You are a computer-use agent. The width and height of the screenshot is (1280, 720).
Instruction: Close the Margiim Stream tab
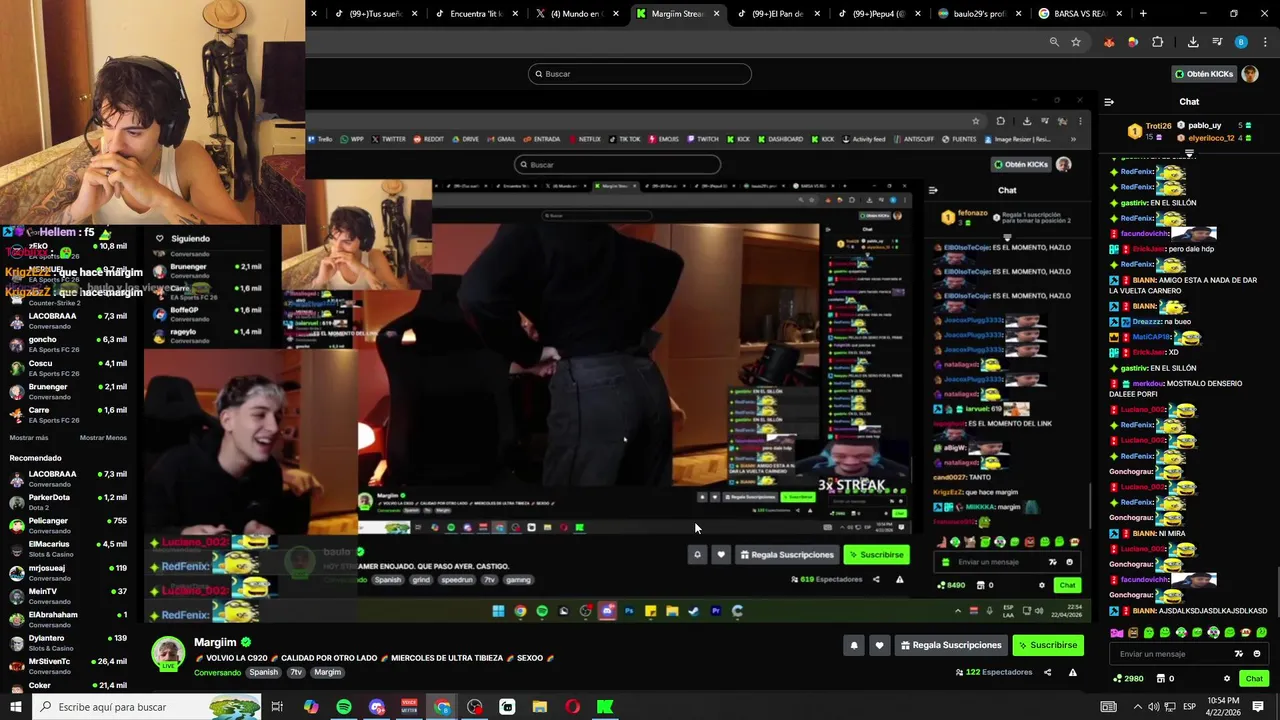coord(716,14)
